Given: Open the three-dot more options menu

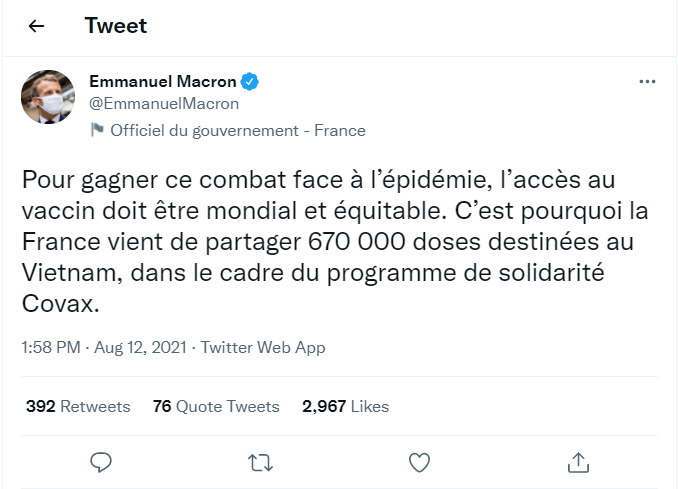Looking at the screenshot, I should [647, 81].
